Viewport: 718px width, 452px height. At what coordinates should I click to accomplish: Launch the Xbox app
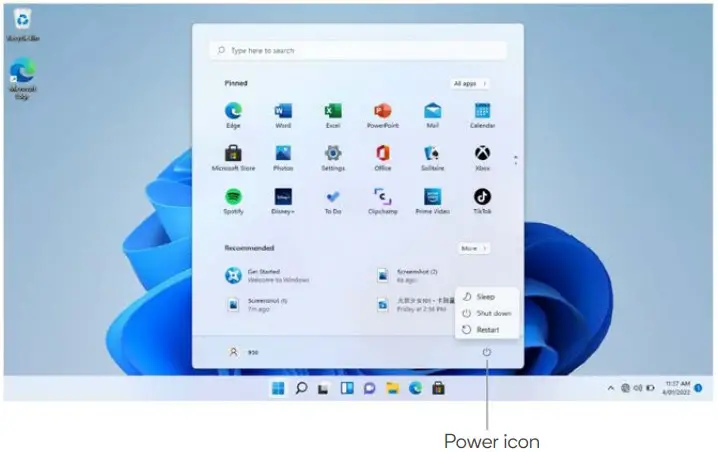(x=482, y=158)
